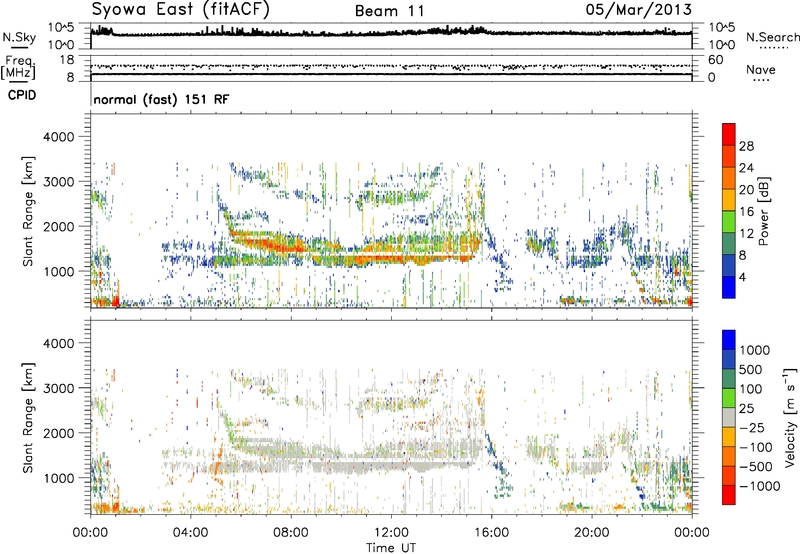Click the '16:00' time tick label

tap(492, 533)
